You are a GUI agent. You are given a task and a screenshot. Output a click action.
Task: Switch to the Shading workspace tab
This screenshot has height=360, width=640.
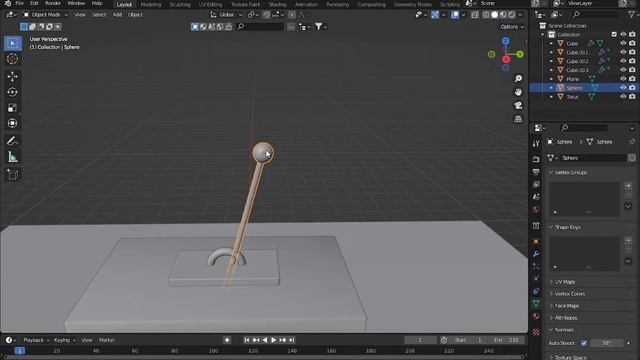(x=277, y=4)
